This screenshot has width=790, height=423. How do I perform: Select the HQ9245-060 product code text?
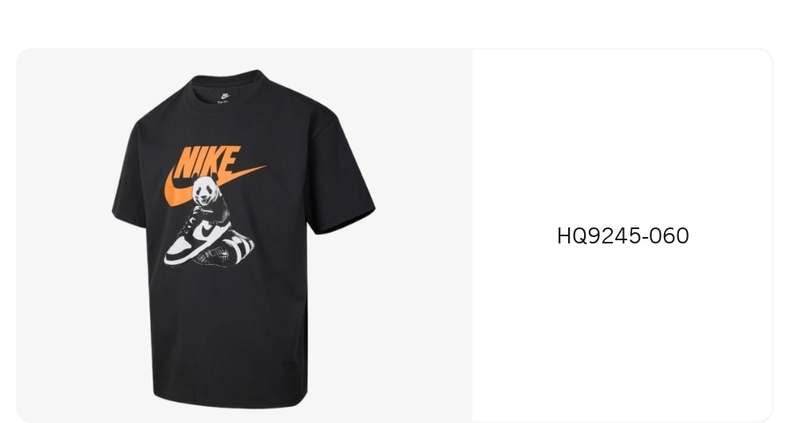[623, 236]
